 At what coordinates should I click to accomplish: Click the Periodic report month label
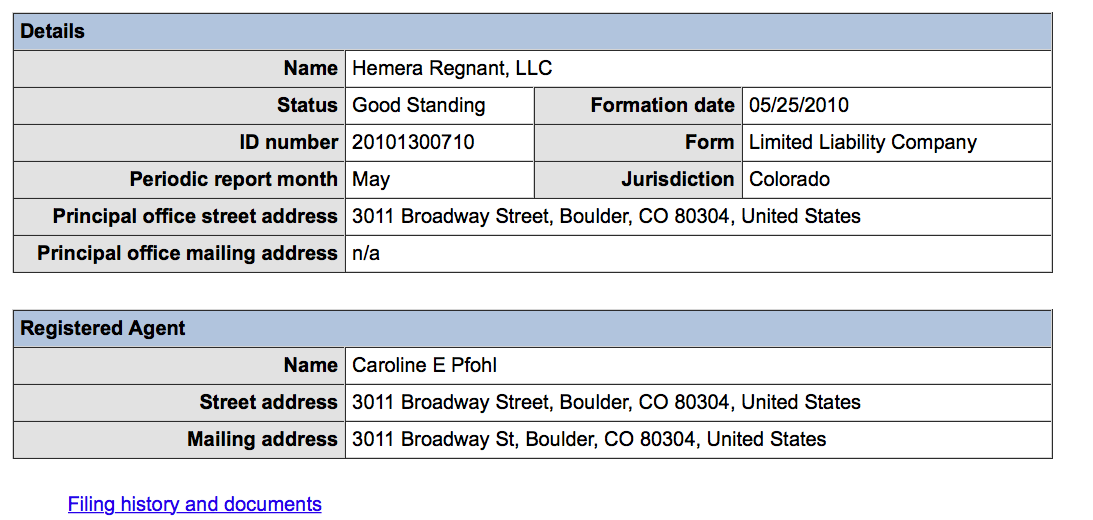233,179
